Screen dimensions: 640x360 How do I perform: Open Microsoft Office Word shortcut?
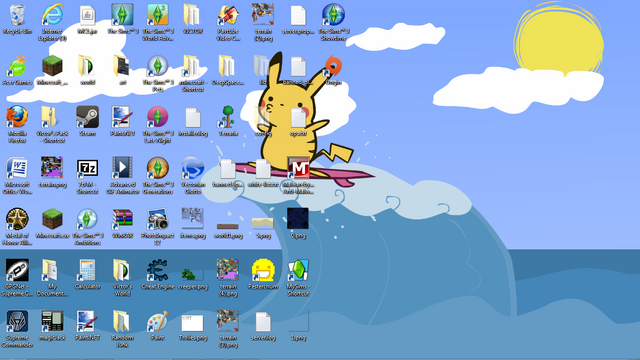coord(17,169)
